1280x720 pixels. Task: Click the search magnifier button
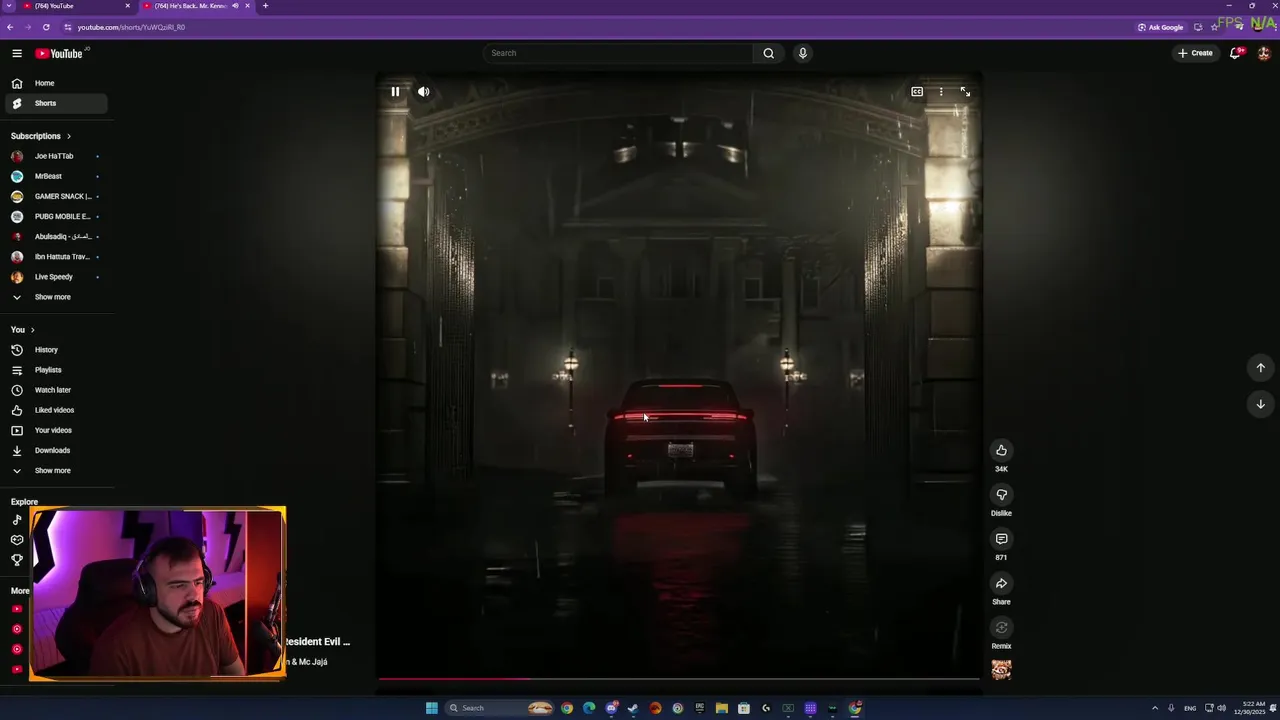[768, 53]
